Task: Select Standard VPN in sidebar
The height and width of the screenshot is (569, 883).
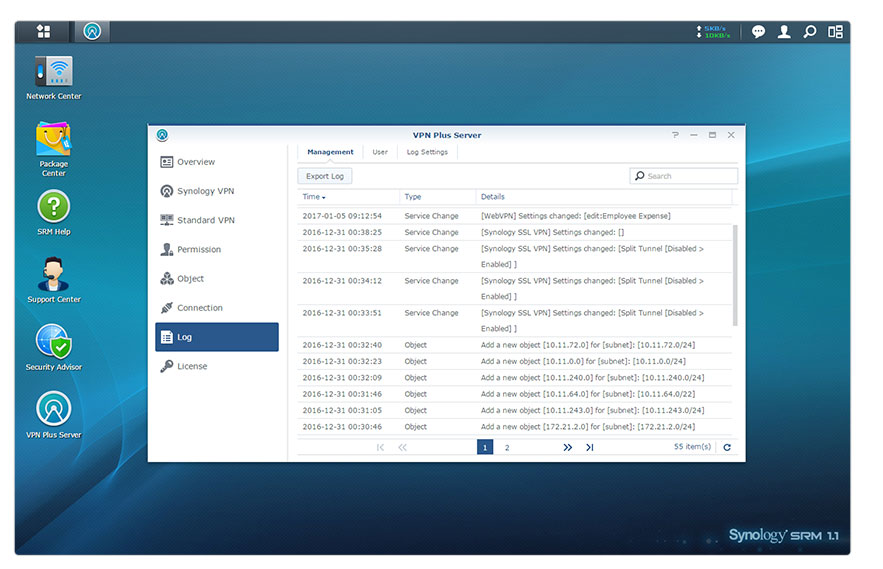Action: [x=217, y=220]
